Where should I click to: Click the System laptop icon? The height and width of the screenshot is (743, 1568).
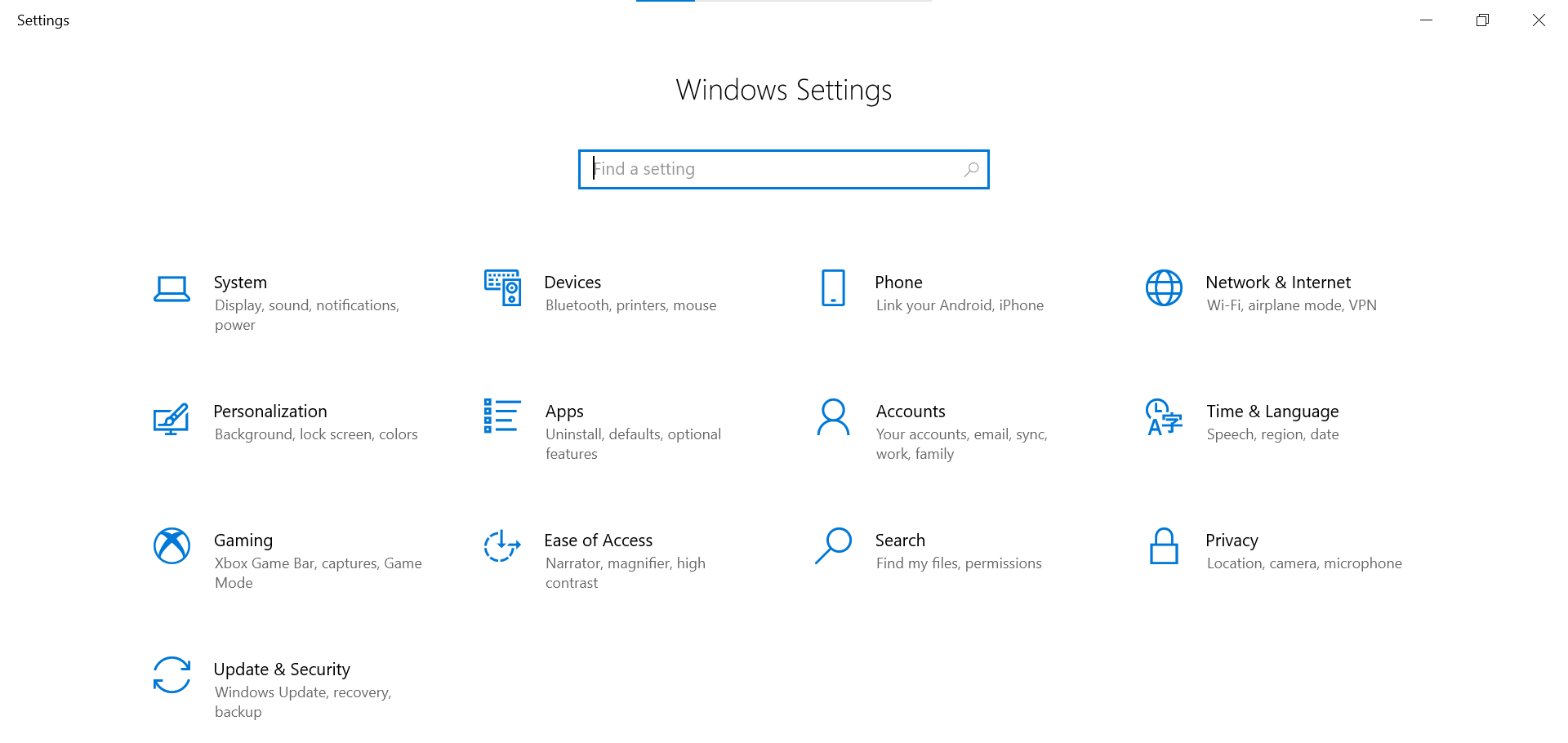(x=171, y=289)
